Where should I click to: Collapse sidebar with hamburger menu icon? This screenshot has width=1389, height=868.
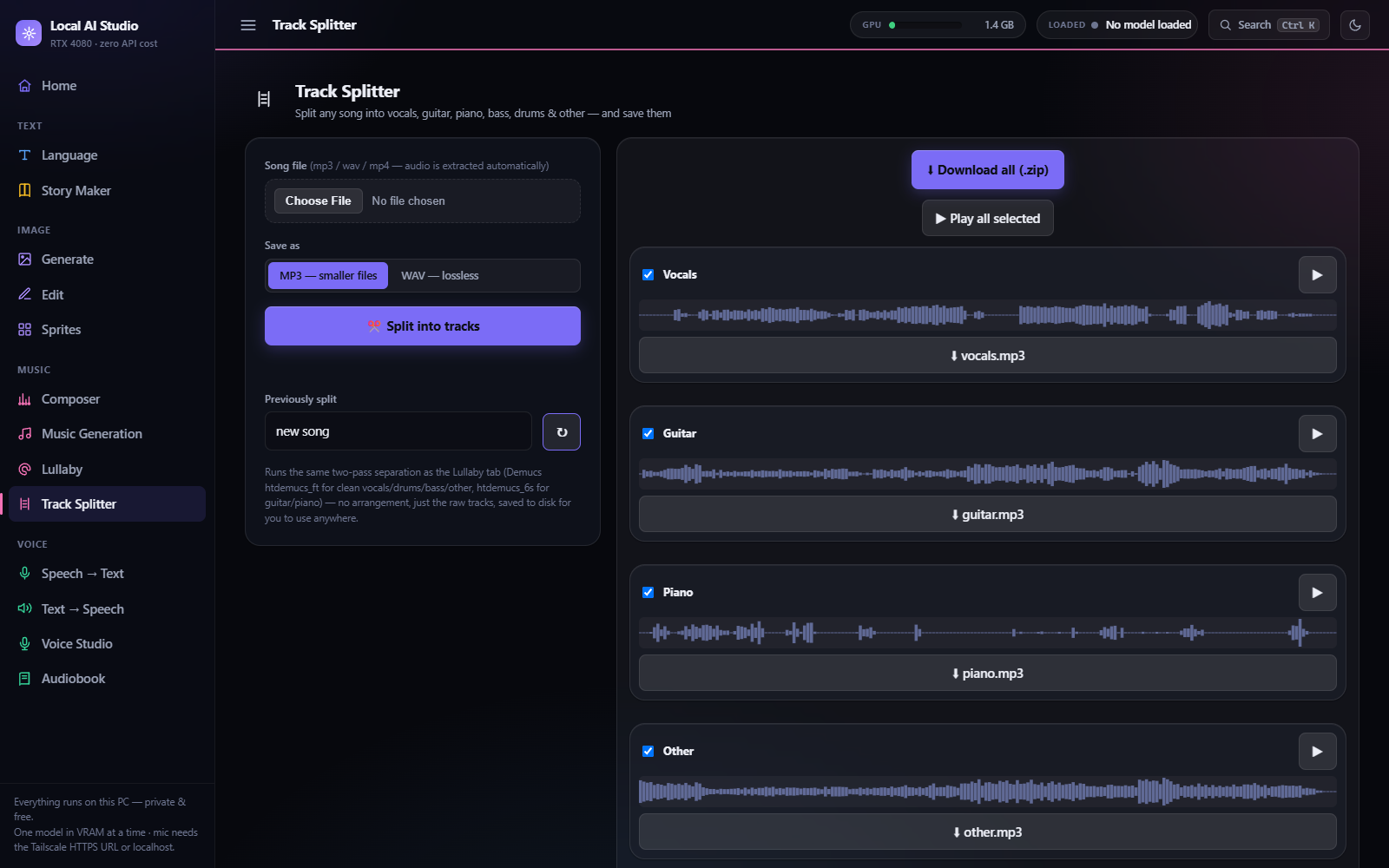[248, 25]
